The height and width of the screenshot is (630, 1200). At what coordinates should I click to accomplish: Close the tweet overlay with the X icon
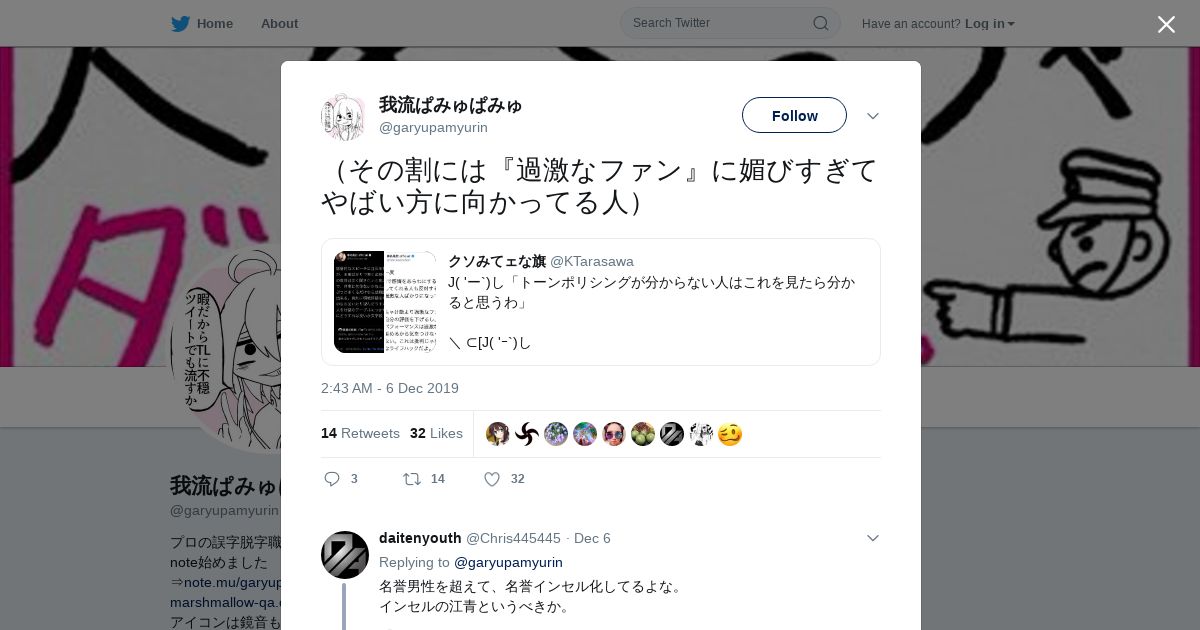pyautogui.click(x=1166, y=24)
